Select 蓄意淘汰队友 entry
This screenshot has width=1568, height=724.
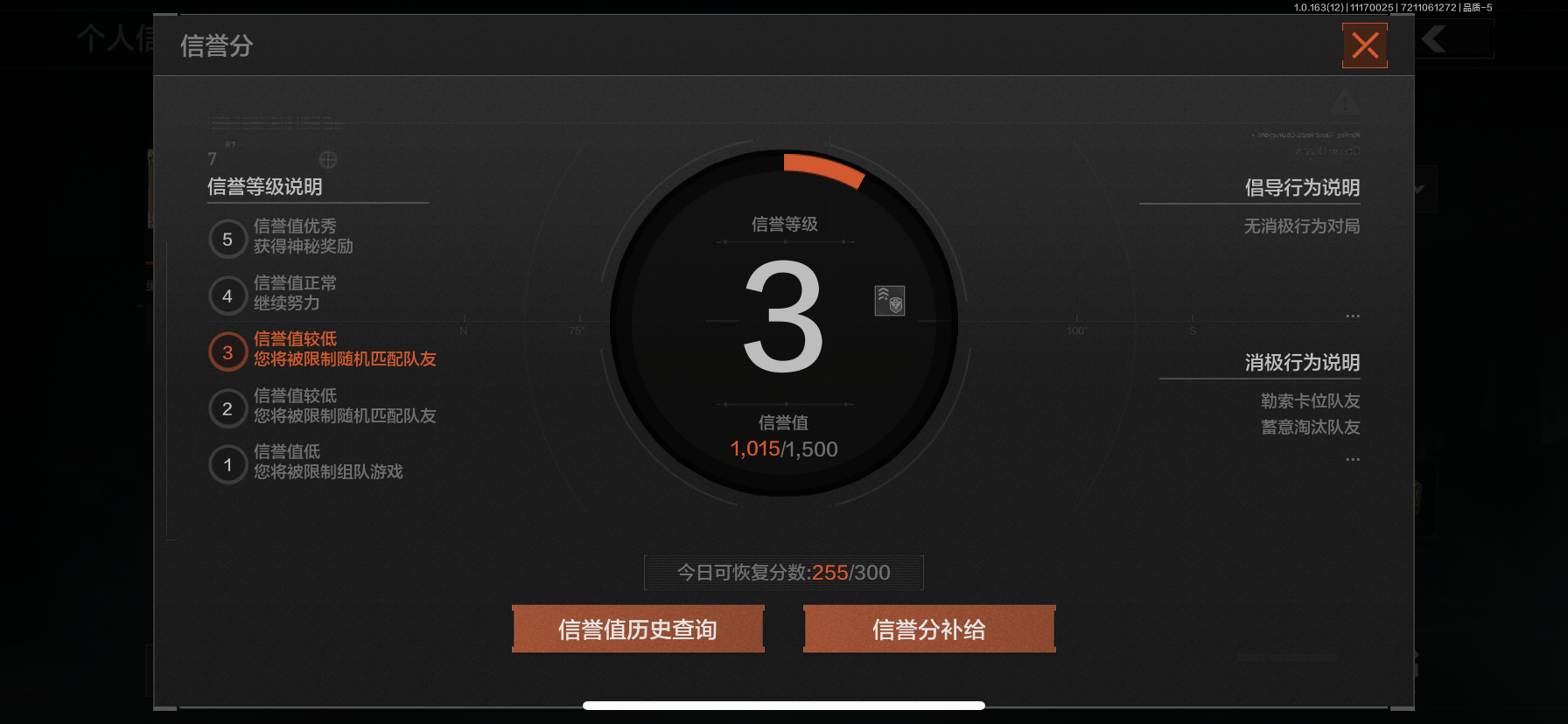1310,427
